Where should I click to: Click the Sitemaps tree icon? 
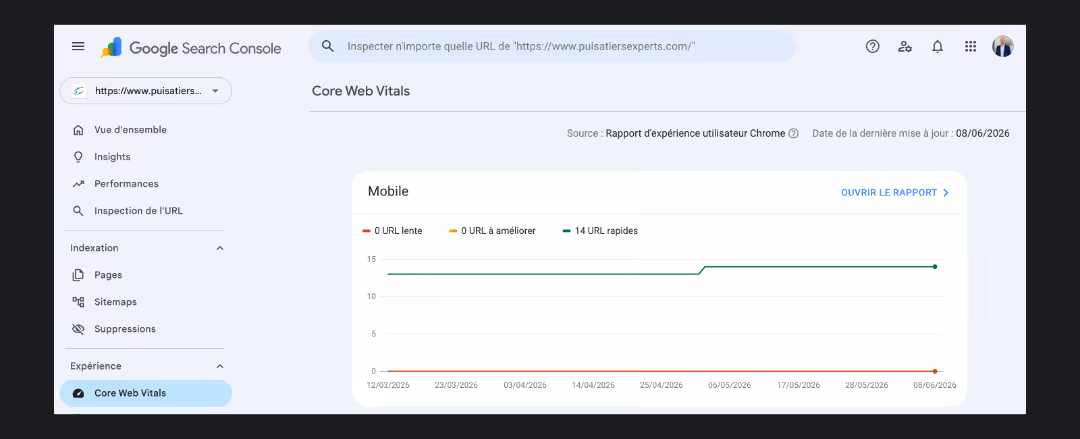click(78, 302)
